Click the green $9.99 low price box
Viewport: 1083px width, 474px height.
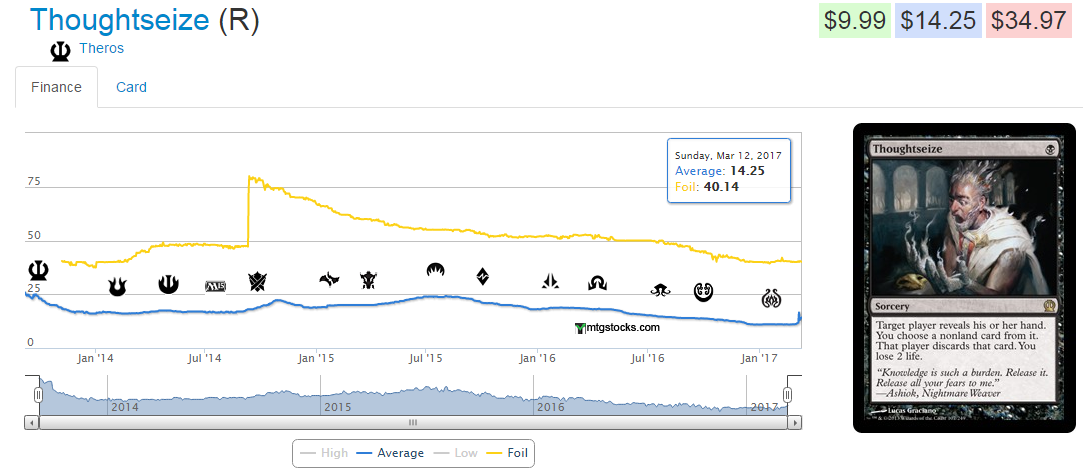tap(854, 21)
